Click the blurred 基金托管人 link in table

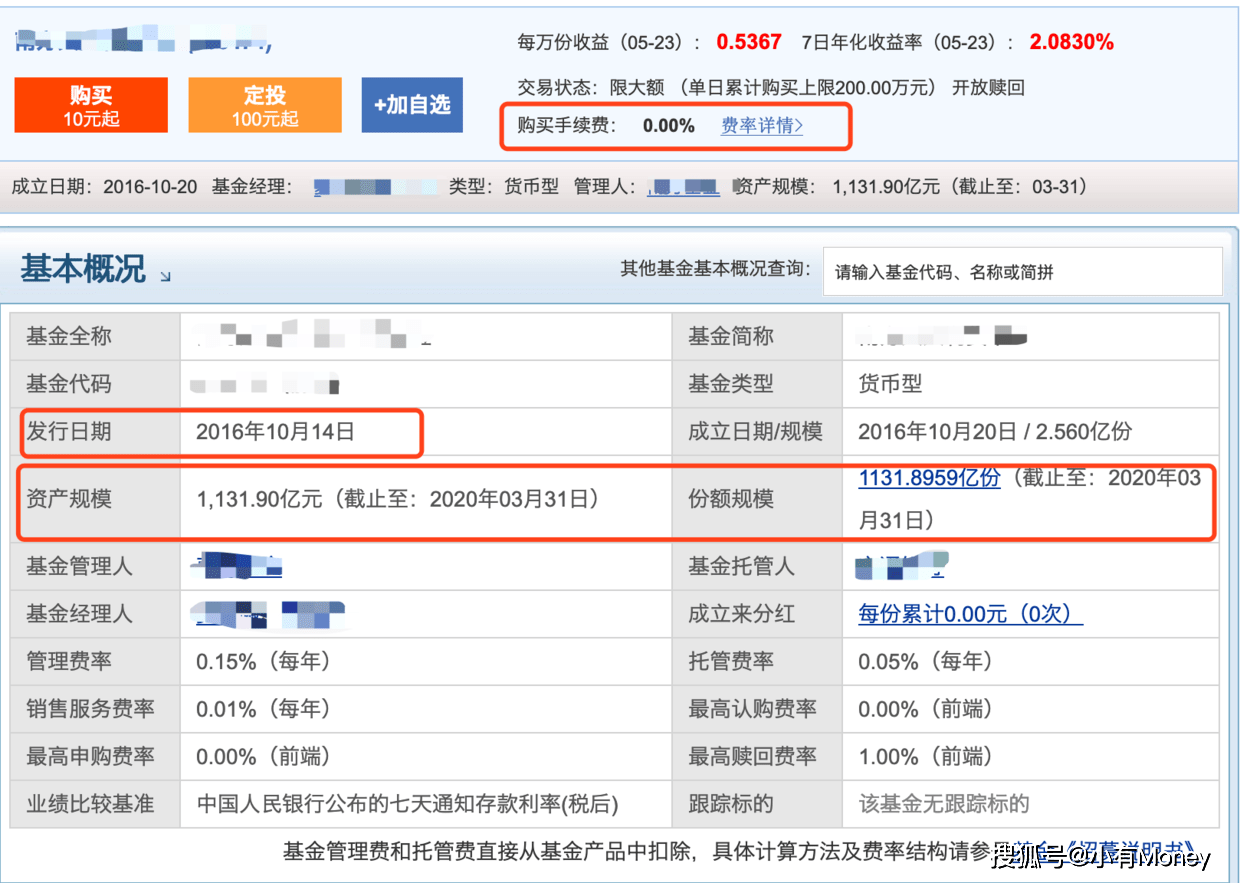click(x=902, y=566)
